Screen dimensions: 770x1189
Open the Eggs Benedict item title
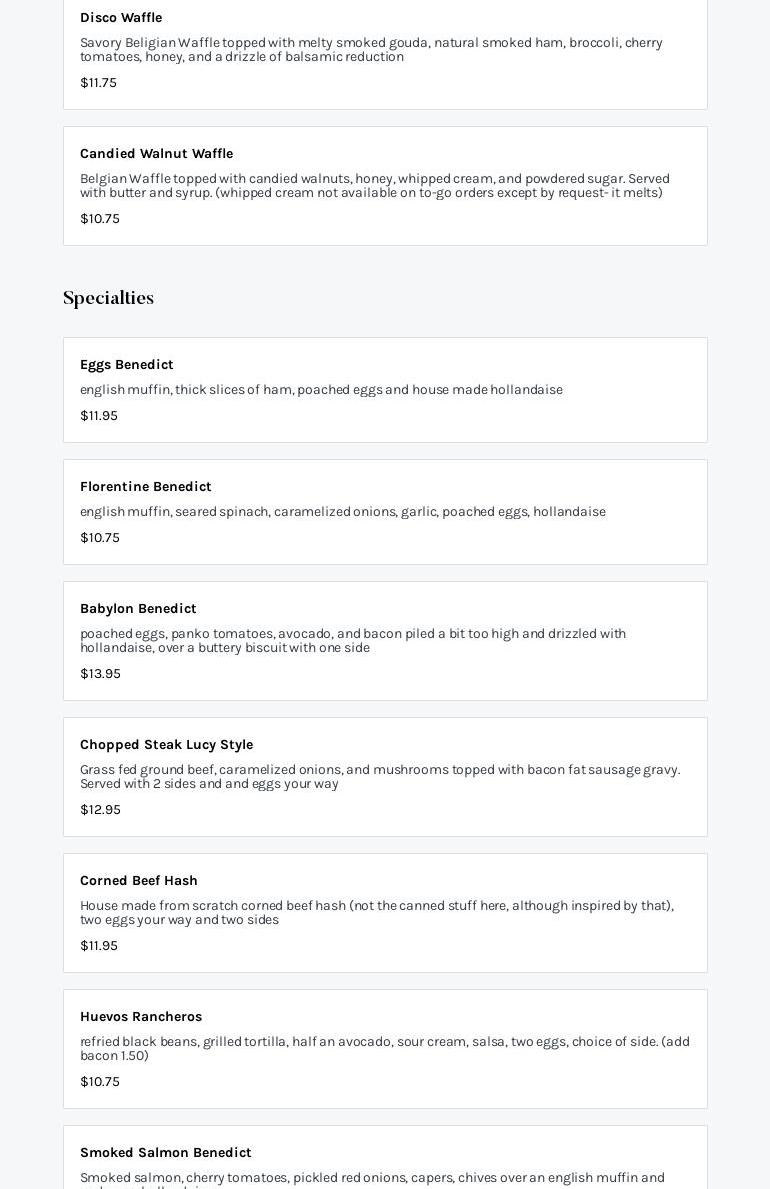tap(127, 365)
